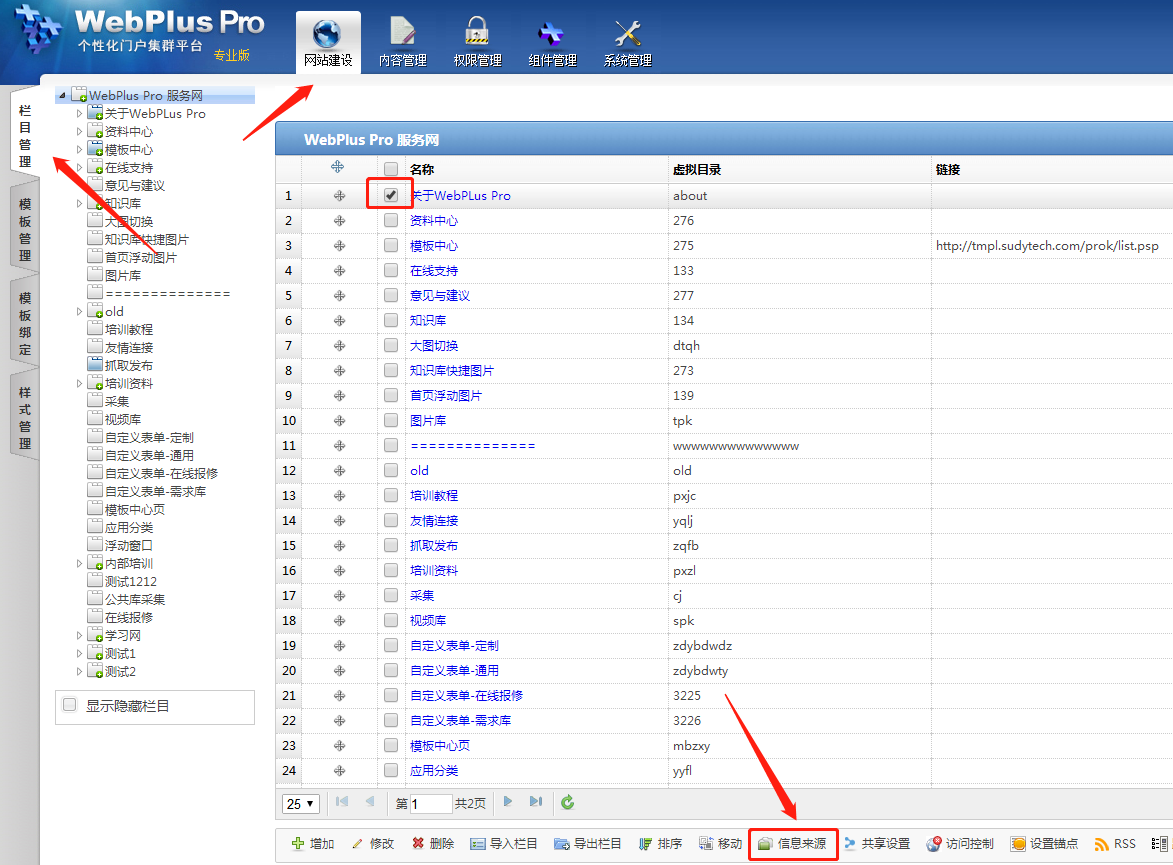Open 权限管理 lock icon module
Viewport: 1173px width, 865px height.
click(477, 43)
